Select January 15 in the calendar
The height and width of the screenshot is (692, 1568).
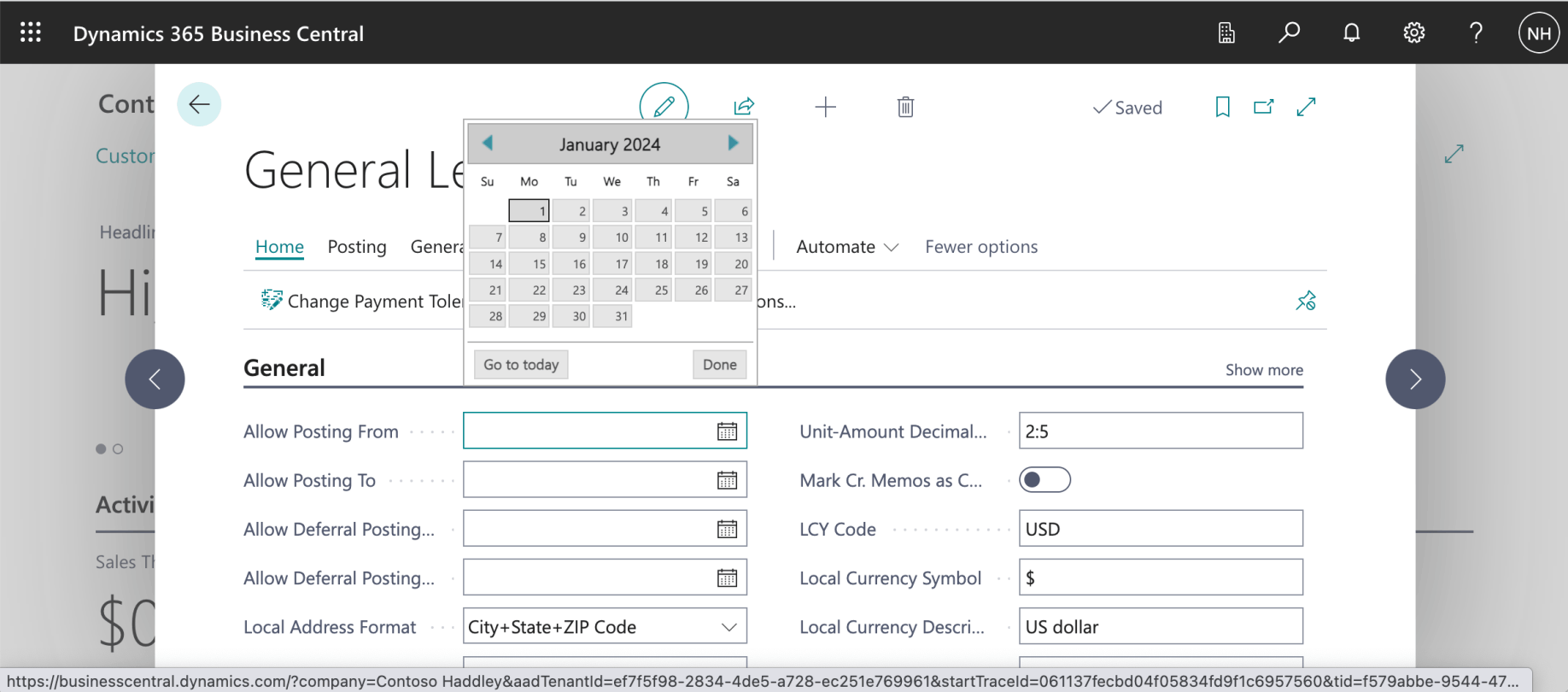(x=530, y=264)
